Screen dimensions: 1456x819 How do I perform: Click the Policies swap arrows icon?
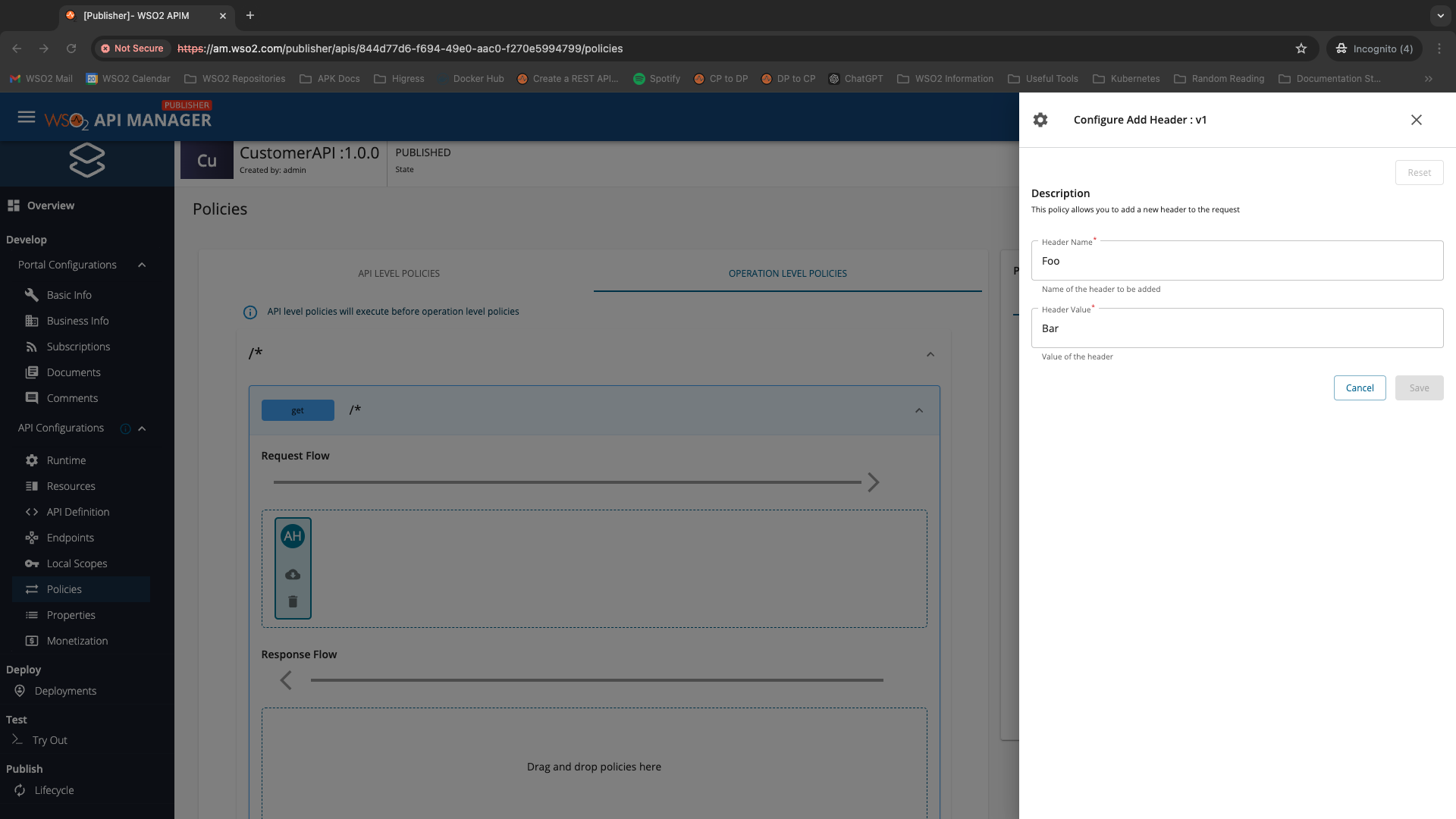32,589
